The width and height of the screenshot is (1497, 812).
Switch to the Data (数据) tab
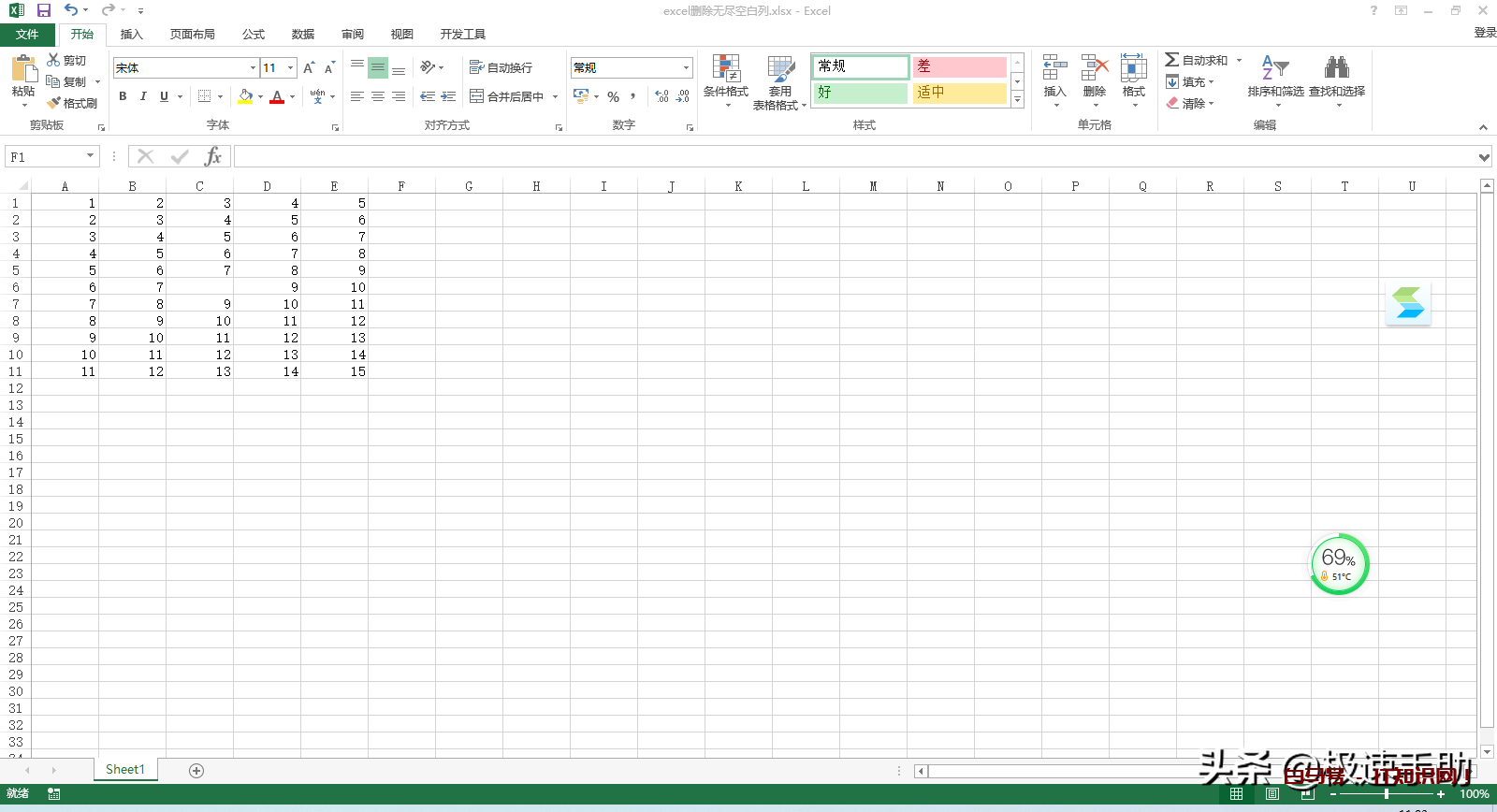coord(302,35)
